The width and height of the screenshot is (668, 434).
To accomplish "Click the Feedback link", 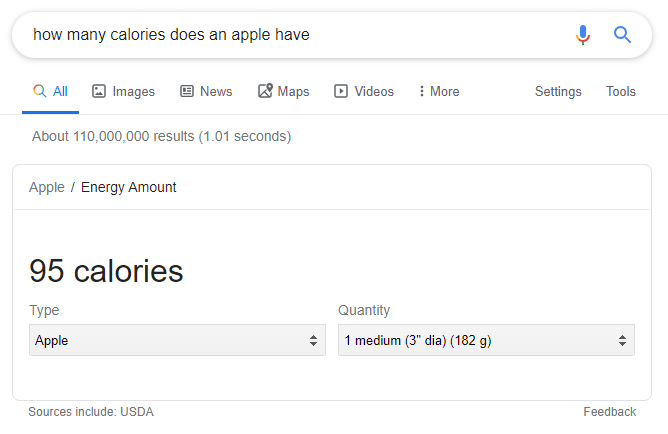I will tap(610, 412).
